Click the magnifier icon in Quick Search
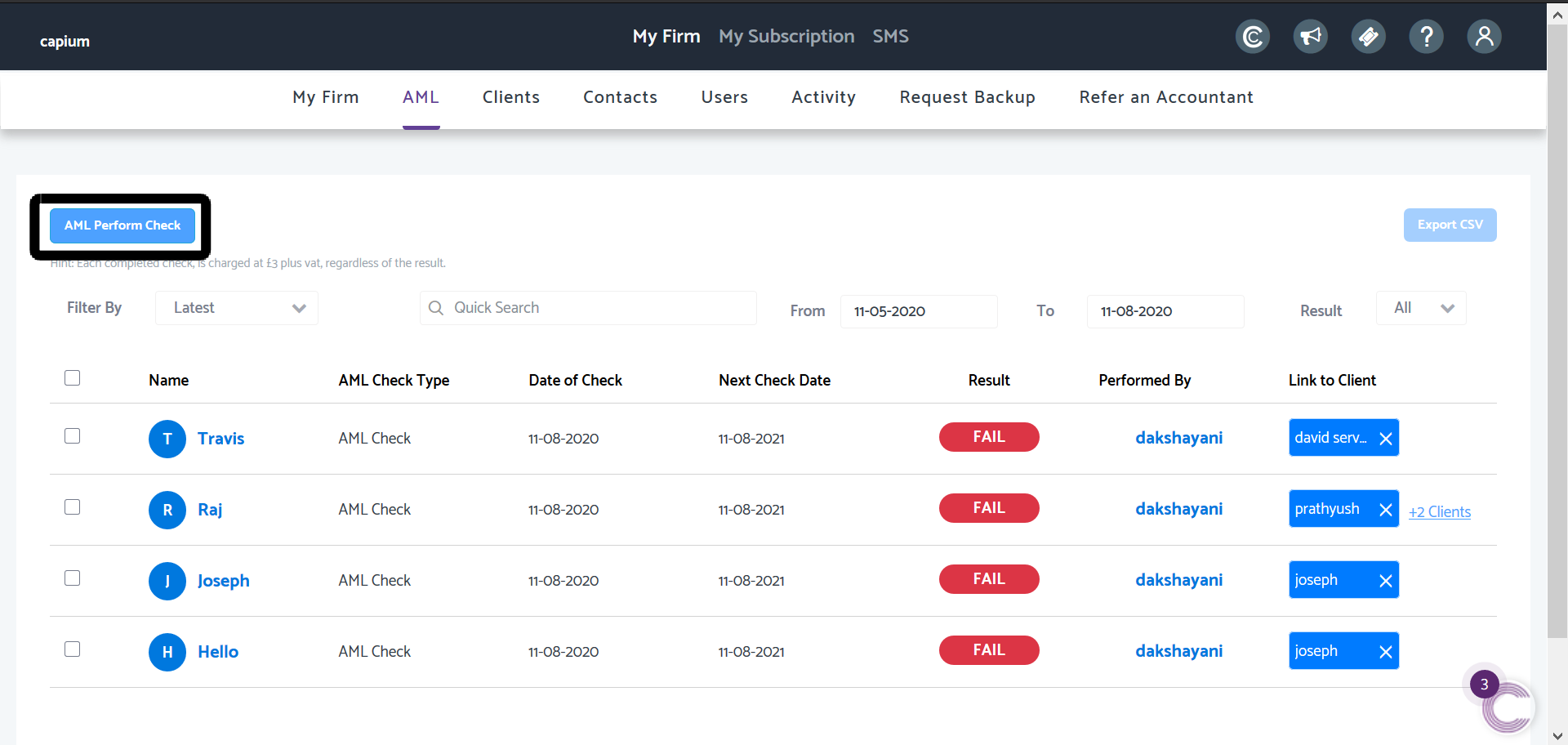Viewport: 1568px width, 745px height. [x=436, y=307]
